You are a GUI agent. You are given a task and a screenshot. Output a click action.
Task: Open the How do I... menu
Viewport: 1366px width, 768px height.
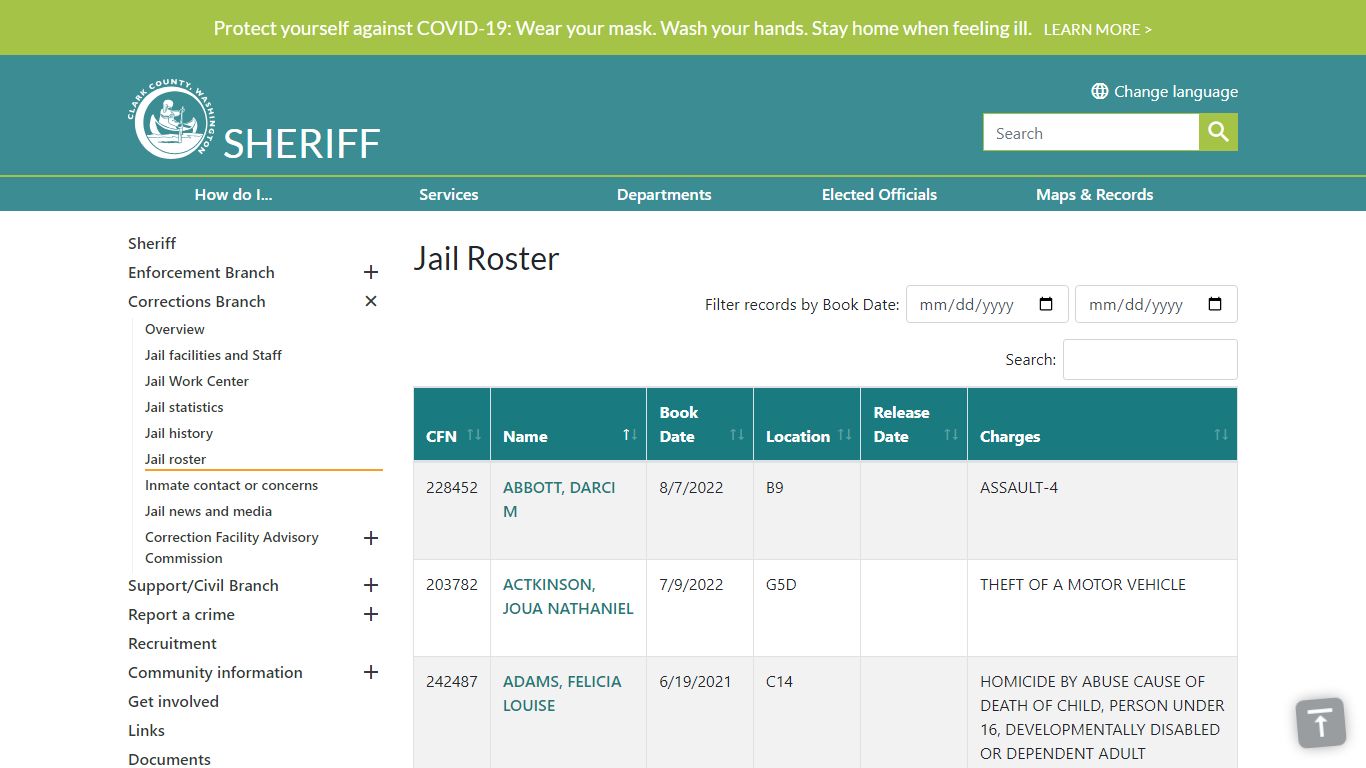tap(233, 194)
